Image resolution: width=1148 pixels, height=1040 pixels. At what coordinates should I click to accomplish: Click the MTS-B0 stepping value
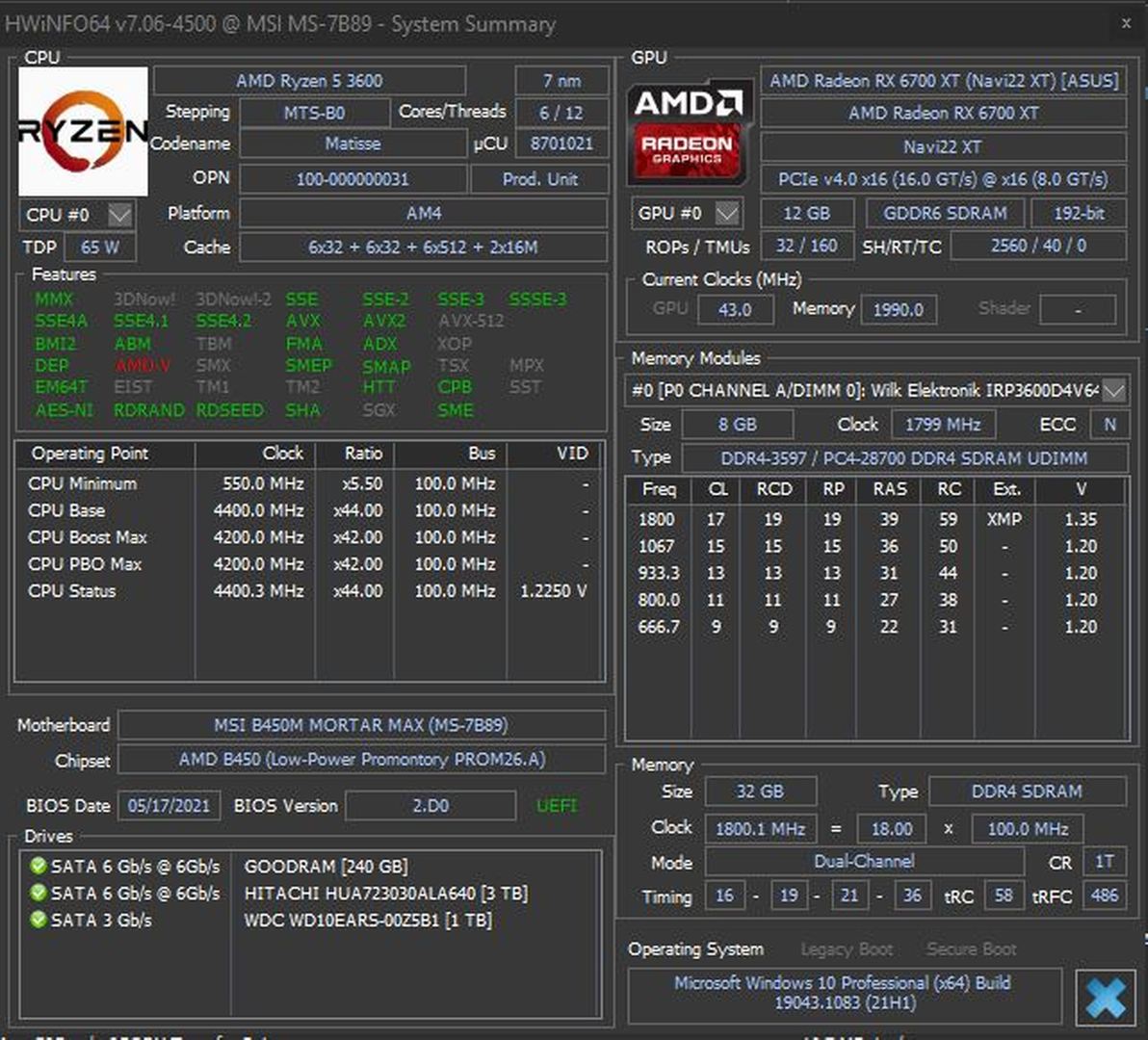(315, 113)
